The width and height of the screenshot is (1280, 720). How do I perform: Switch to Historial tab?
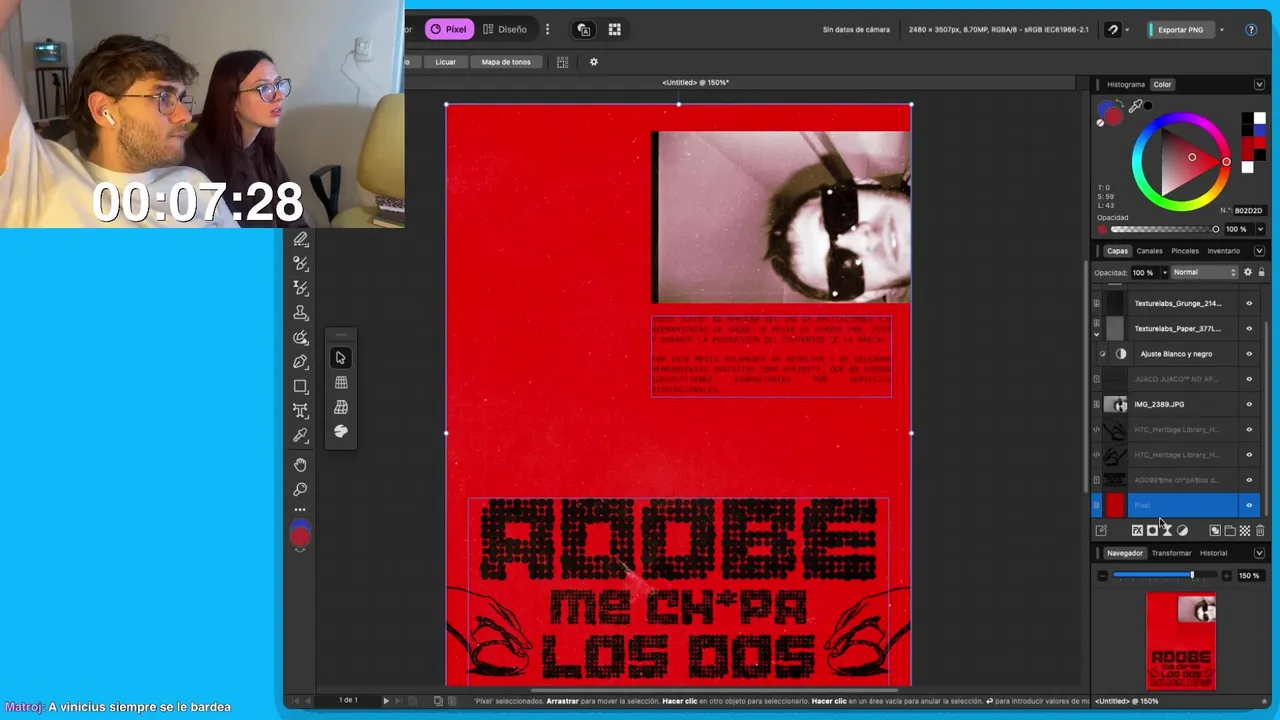point(1213,553)
